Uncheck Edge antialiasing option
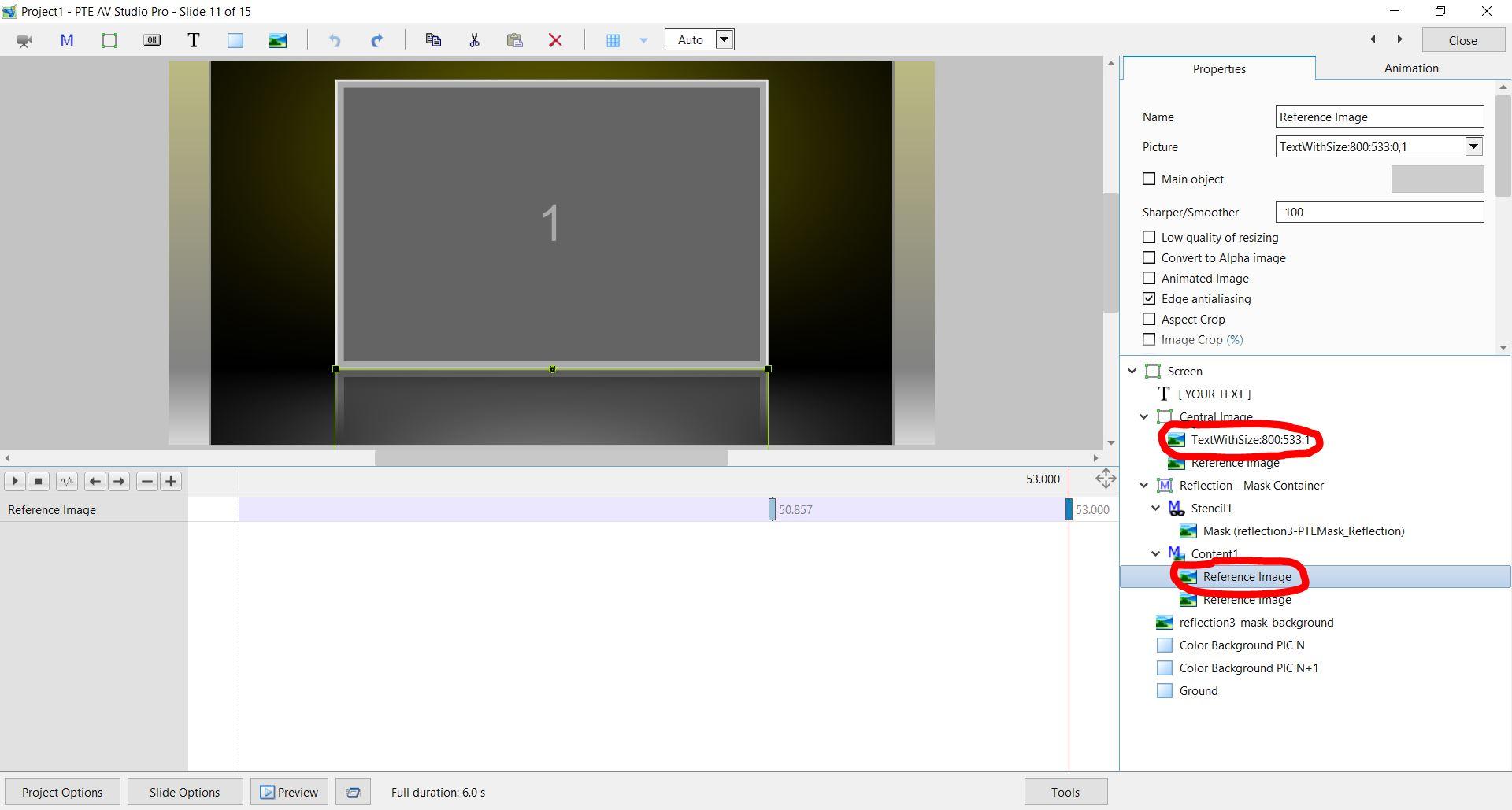 1149,299
